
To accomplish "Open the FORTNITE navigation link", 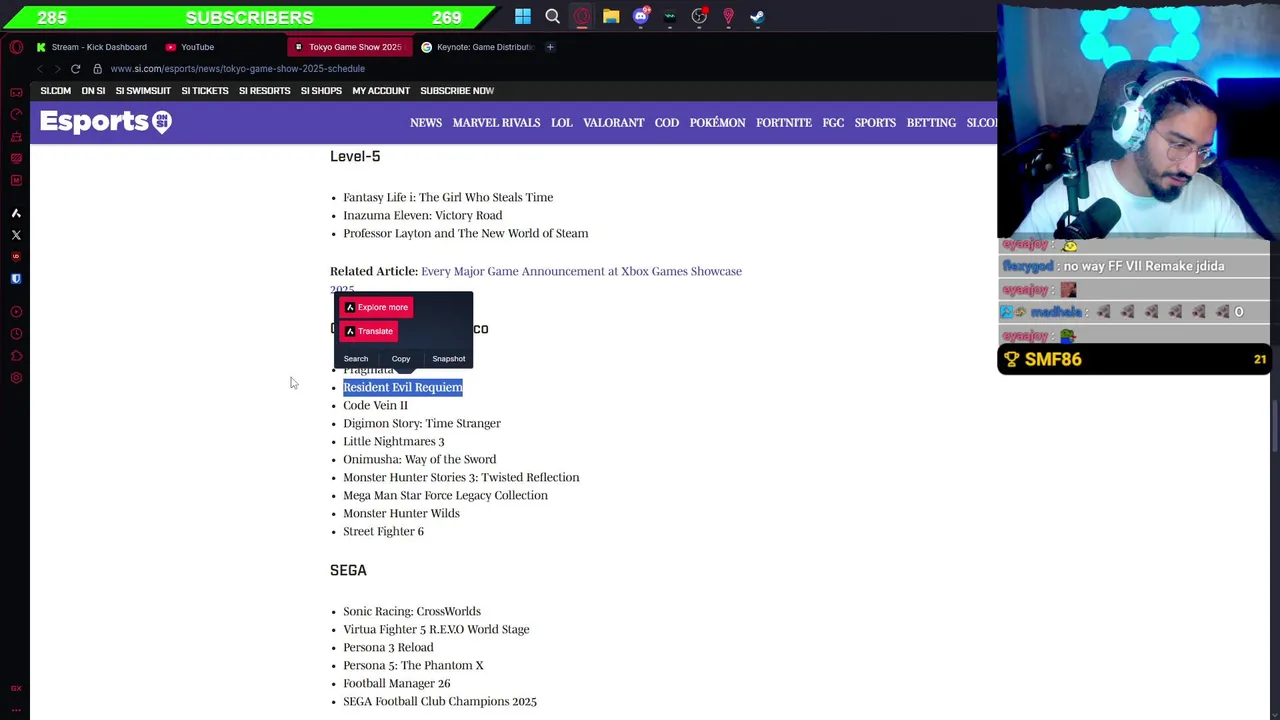I will click(784, 123).
